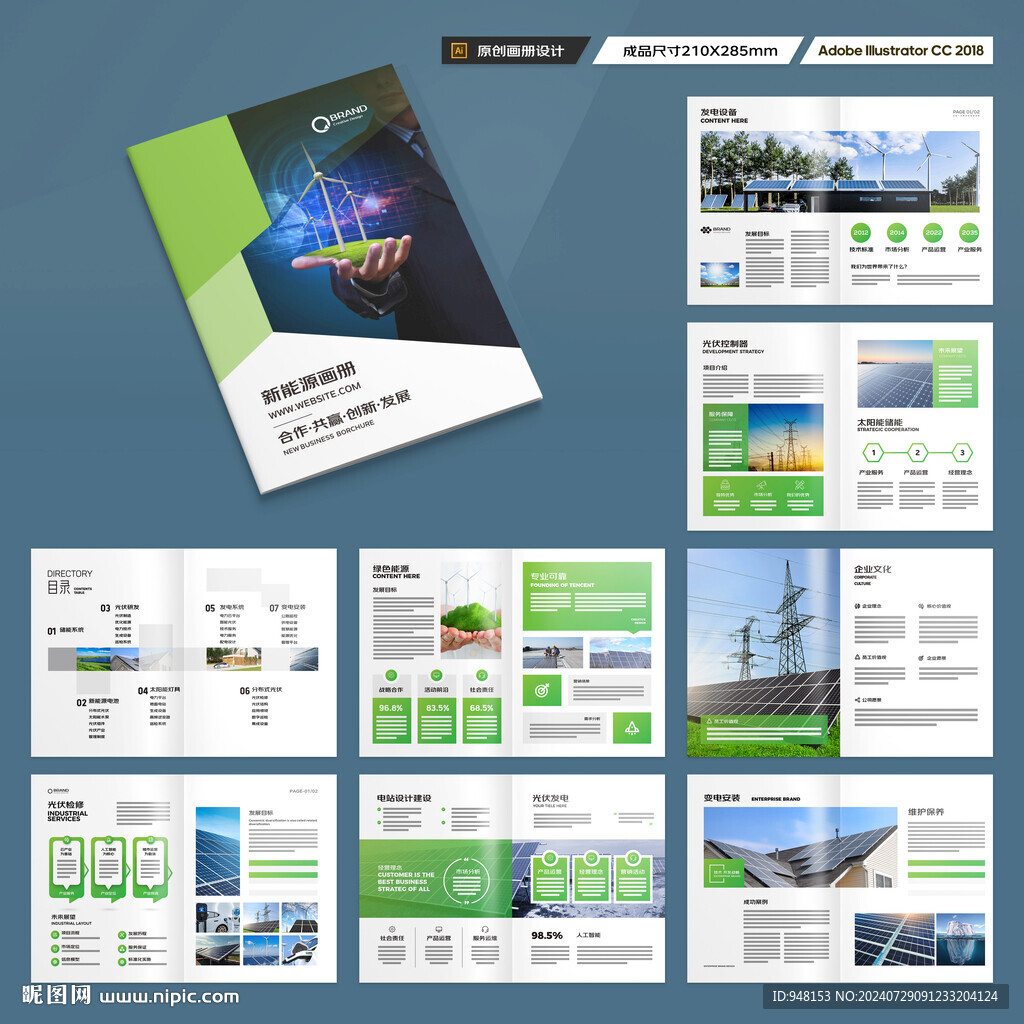Click the 成品尺寸210X285mm label
The width and height of the screenshot is (1024, 1024).
coord(699,51)
